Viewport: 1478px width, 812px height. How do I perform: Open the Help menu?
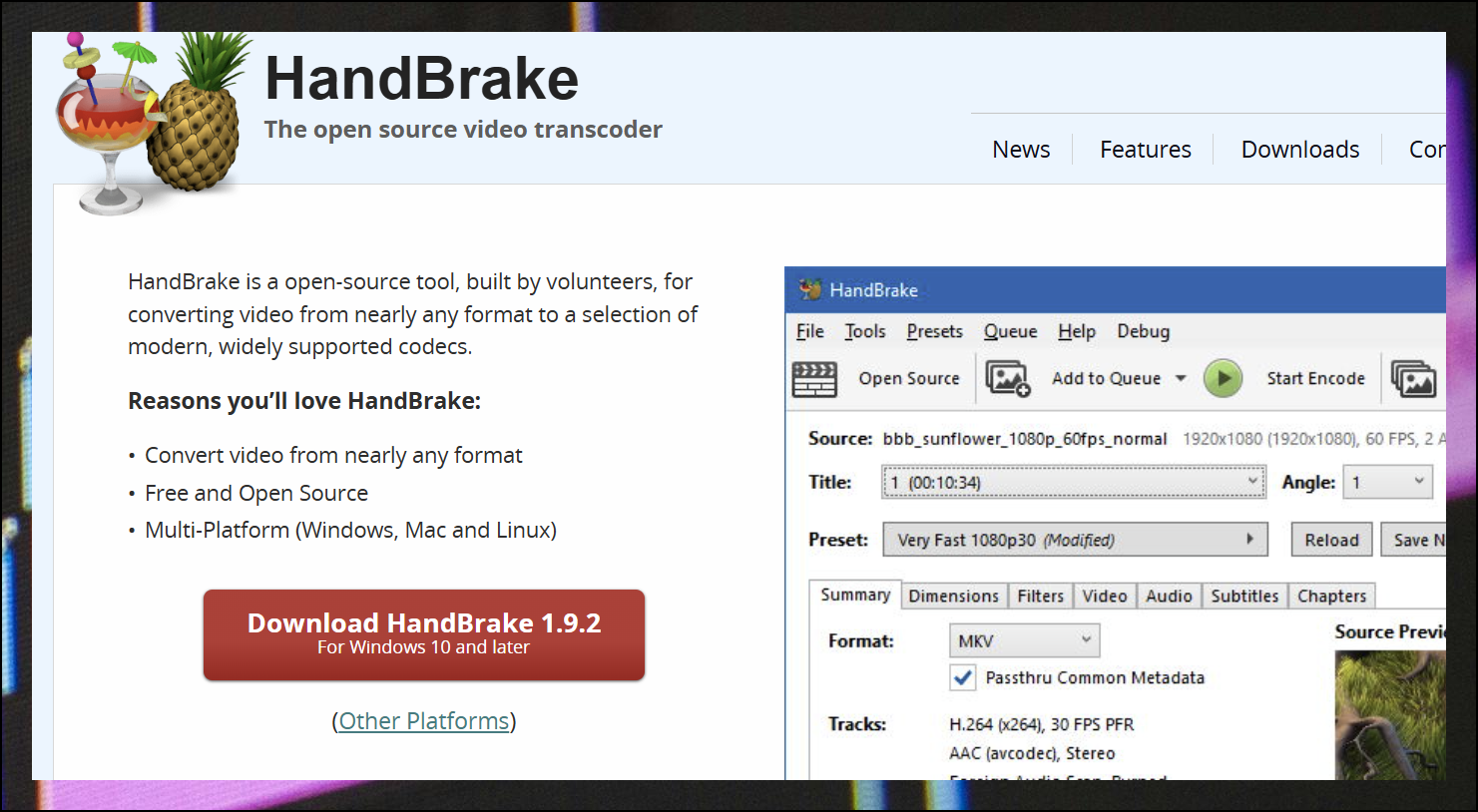click(1077, 331)
